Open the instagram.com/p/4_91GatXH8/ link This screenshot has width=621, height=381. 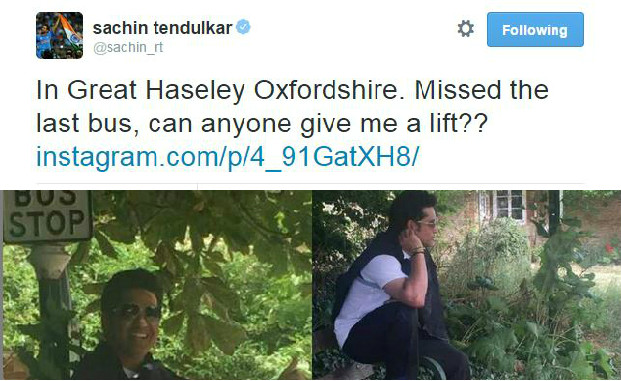pyautogui.click(x=227, y=157)
